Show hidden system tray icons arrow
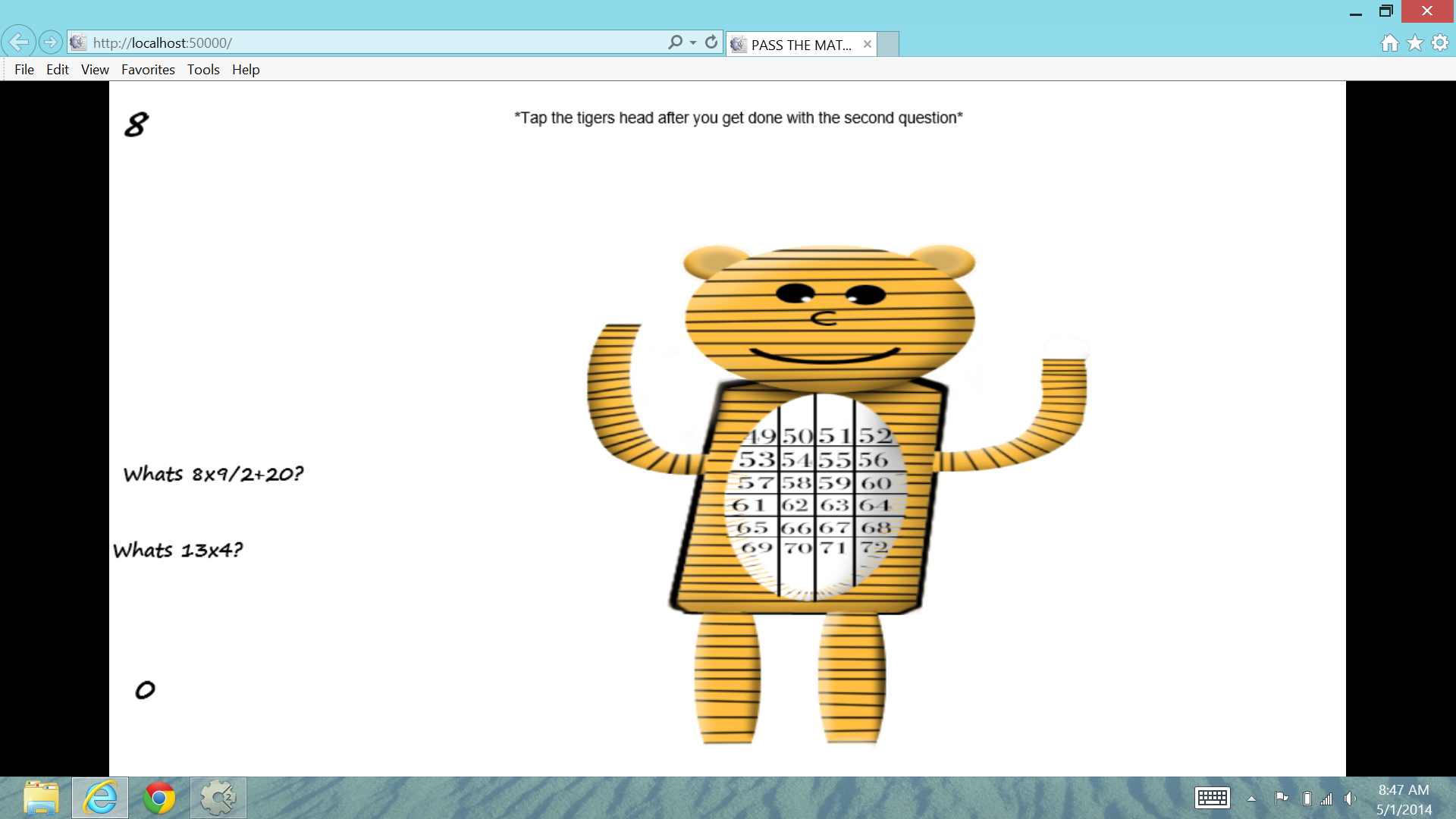This screenshot has height=819, width=1456. [x=1251, y=799]
